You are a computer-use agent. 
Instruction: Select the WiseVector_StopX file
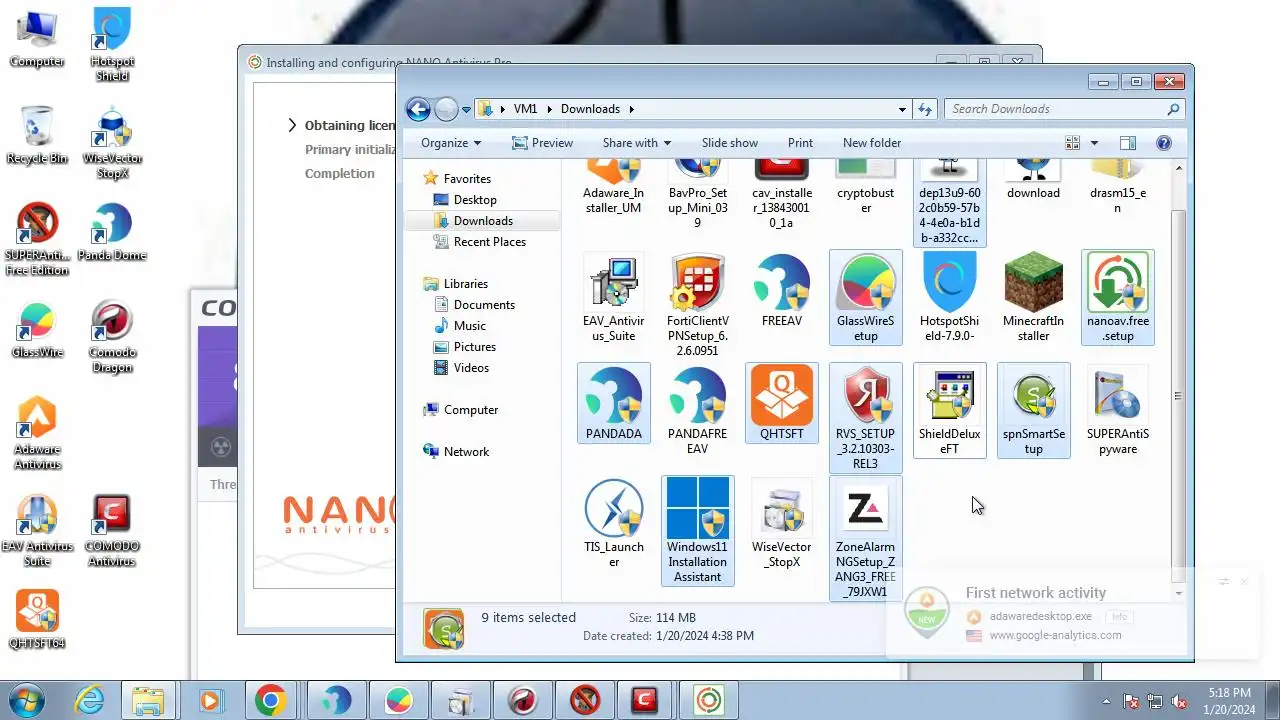coord(782,523)
